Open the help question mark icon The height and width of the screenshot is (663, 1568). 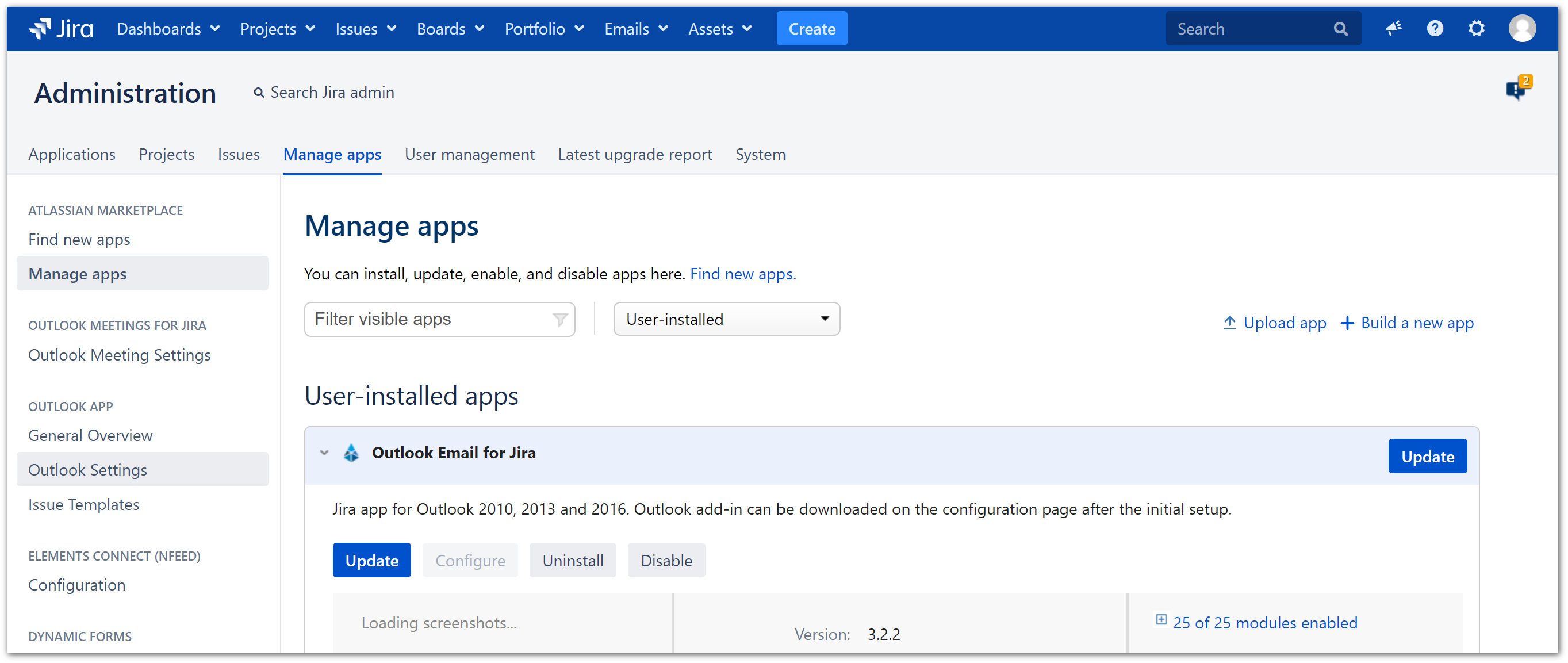coord(1434,29)
